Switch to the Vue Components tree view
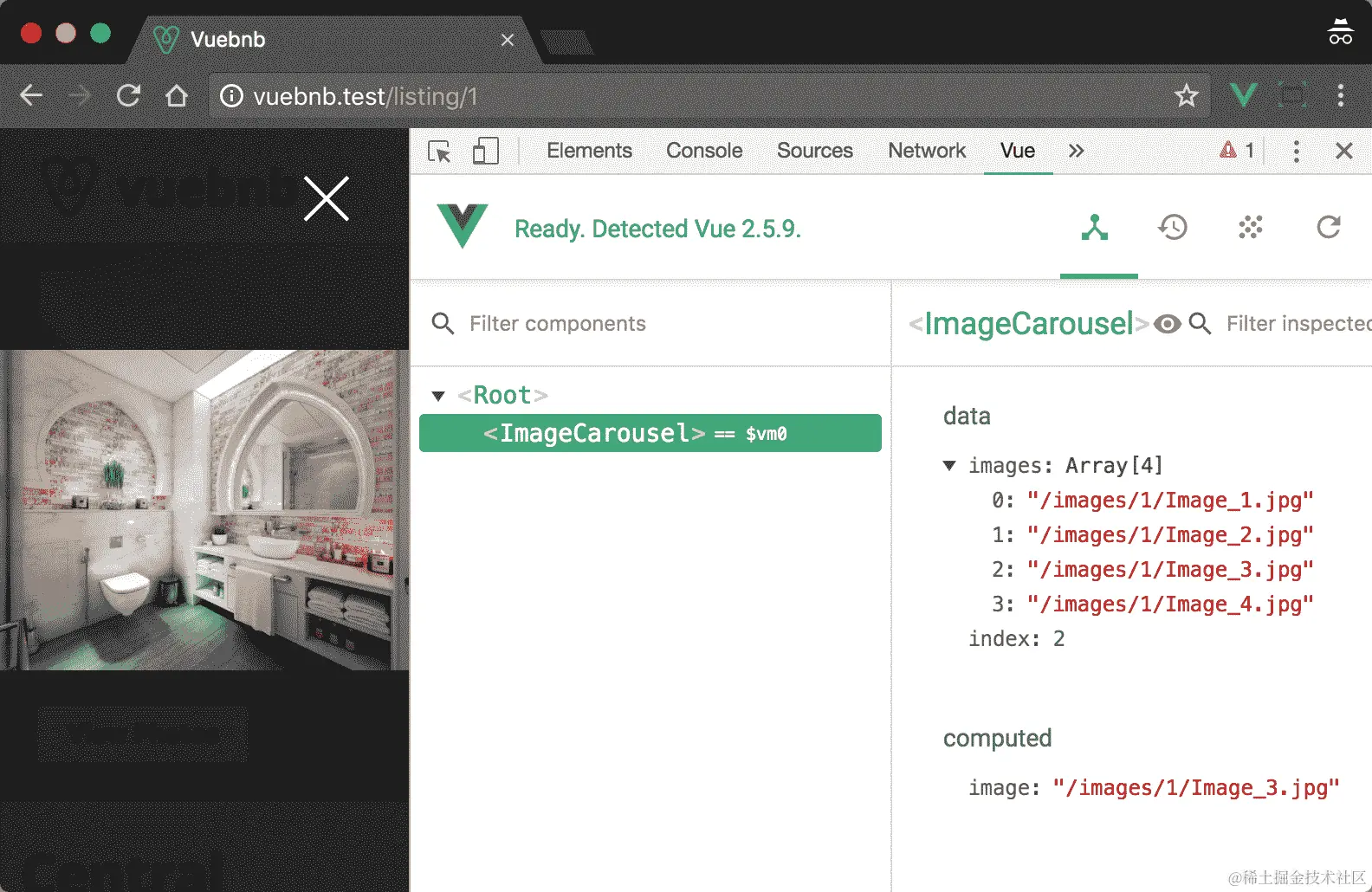This screenshot has width=1372, height=892. pyautogui.click(x=1095, y=228)
